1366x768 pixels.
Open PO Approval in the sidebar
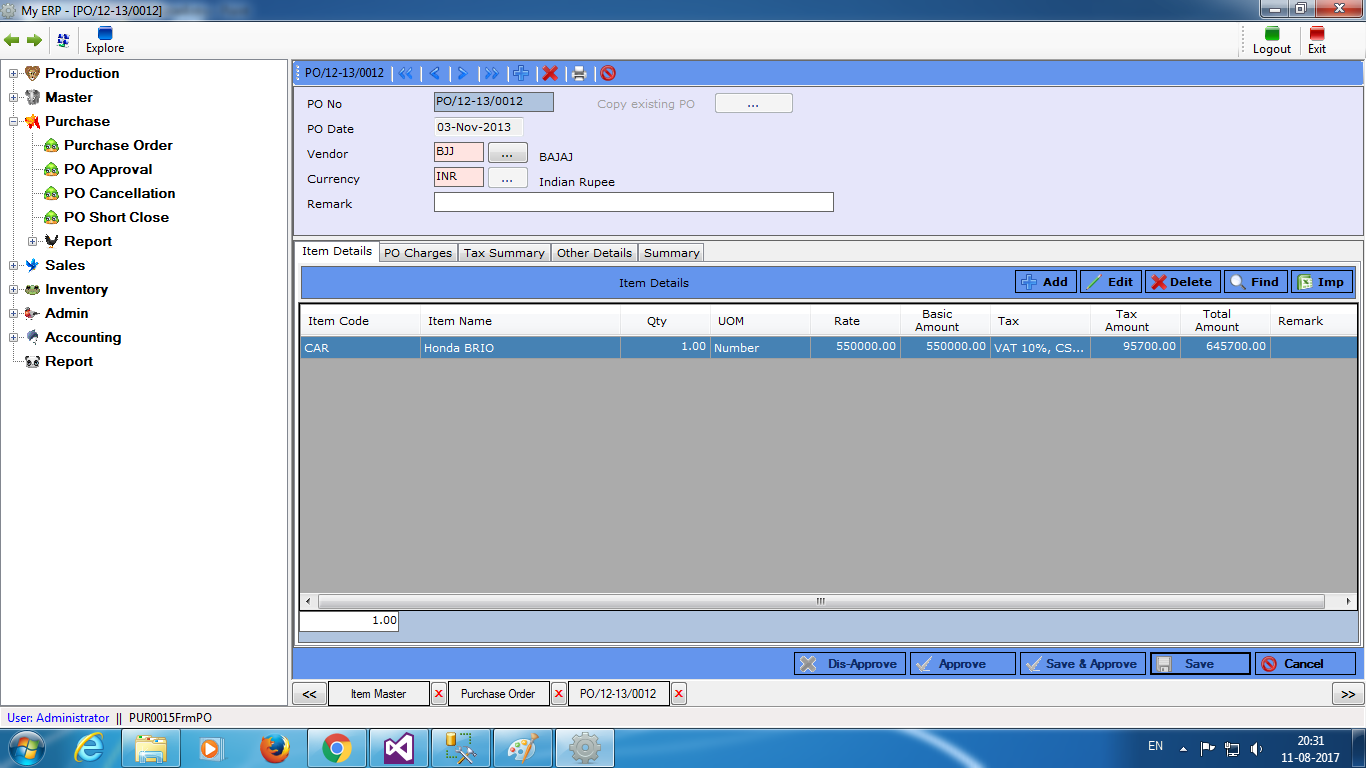[x=108, y=169]
